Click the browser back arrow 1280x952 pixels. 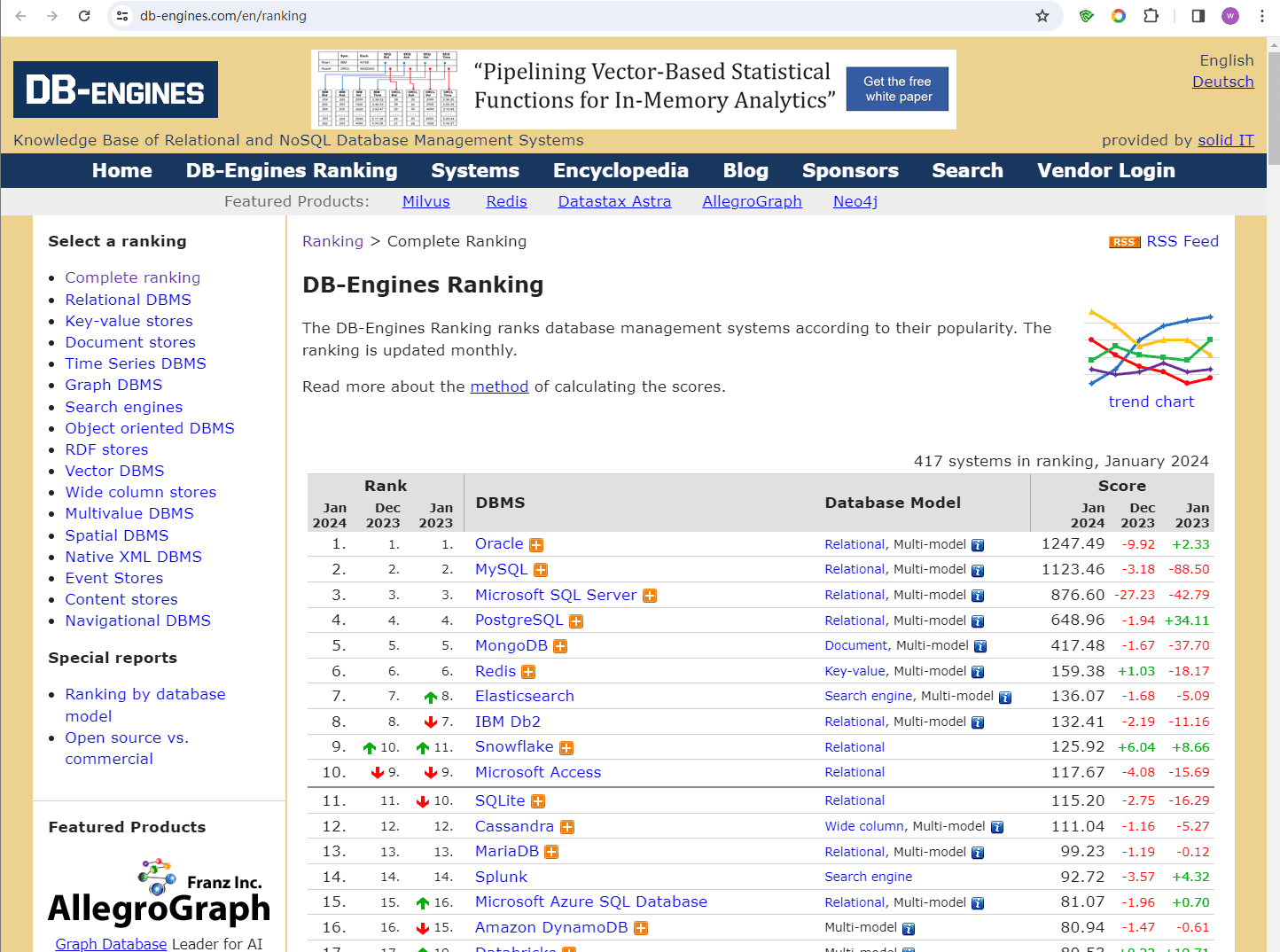pyautogui.click(x=21, y=16)
